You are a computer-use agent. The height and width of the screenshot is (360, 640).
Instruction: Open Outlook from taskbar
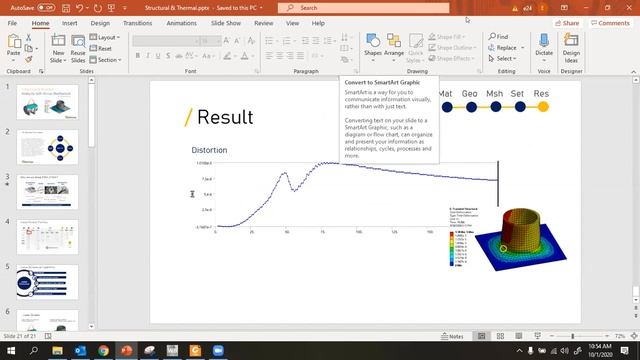[x=80, y=351]
